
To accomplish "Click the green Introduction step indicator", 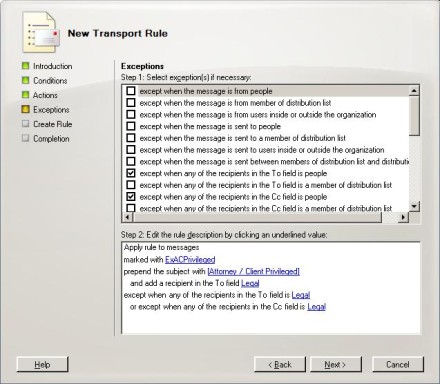I will pos(25,66).
